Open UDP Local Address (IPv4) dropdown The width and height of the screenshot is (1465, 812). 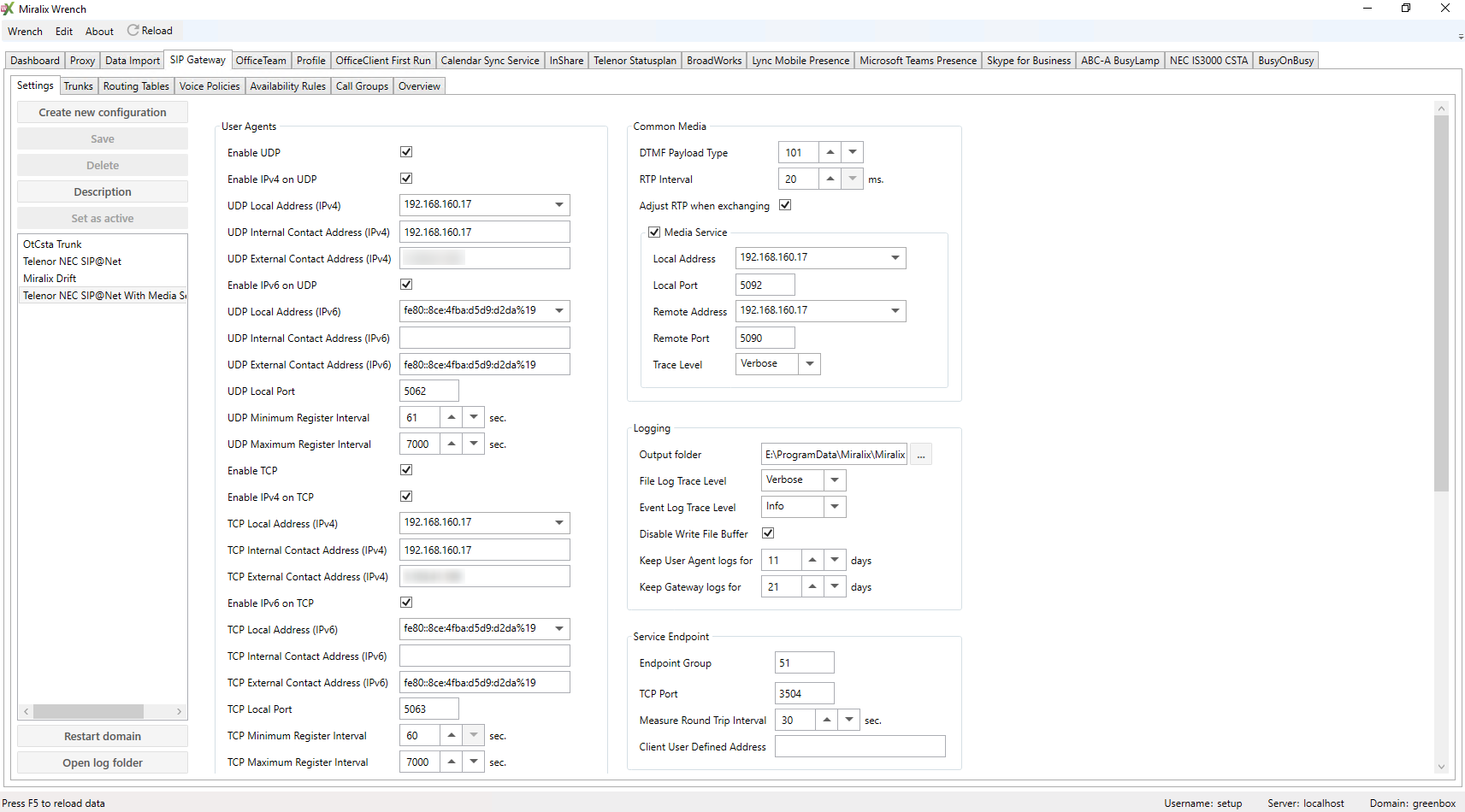559,205
